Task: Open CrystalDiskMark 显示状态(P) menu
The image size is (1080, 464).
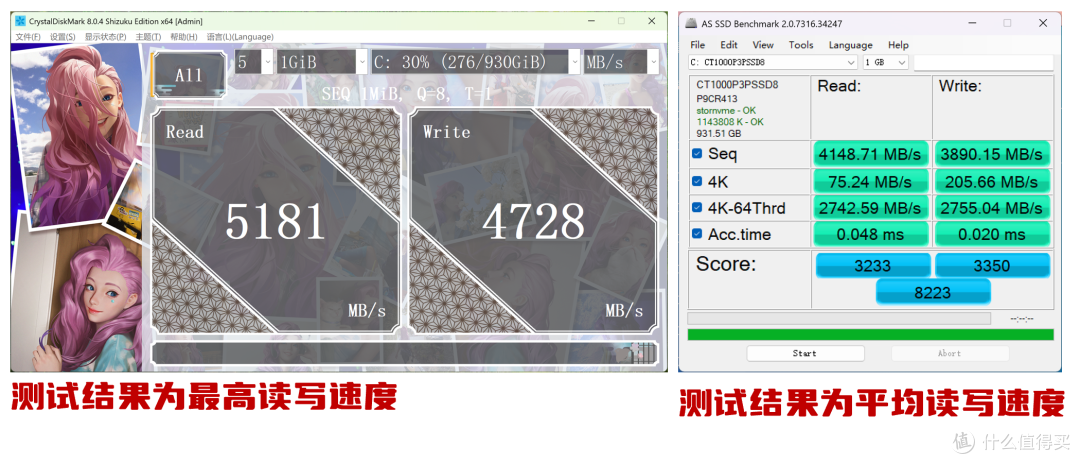Action: click(x=105, y=36)
